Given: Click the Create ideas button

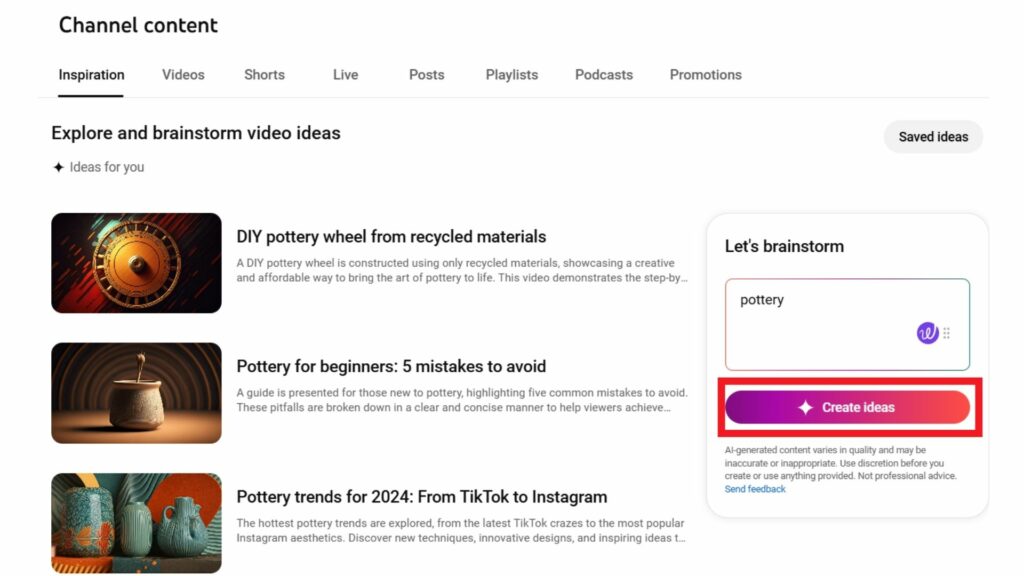Looking at the screenshot, I should coord(849,407).
